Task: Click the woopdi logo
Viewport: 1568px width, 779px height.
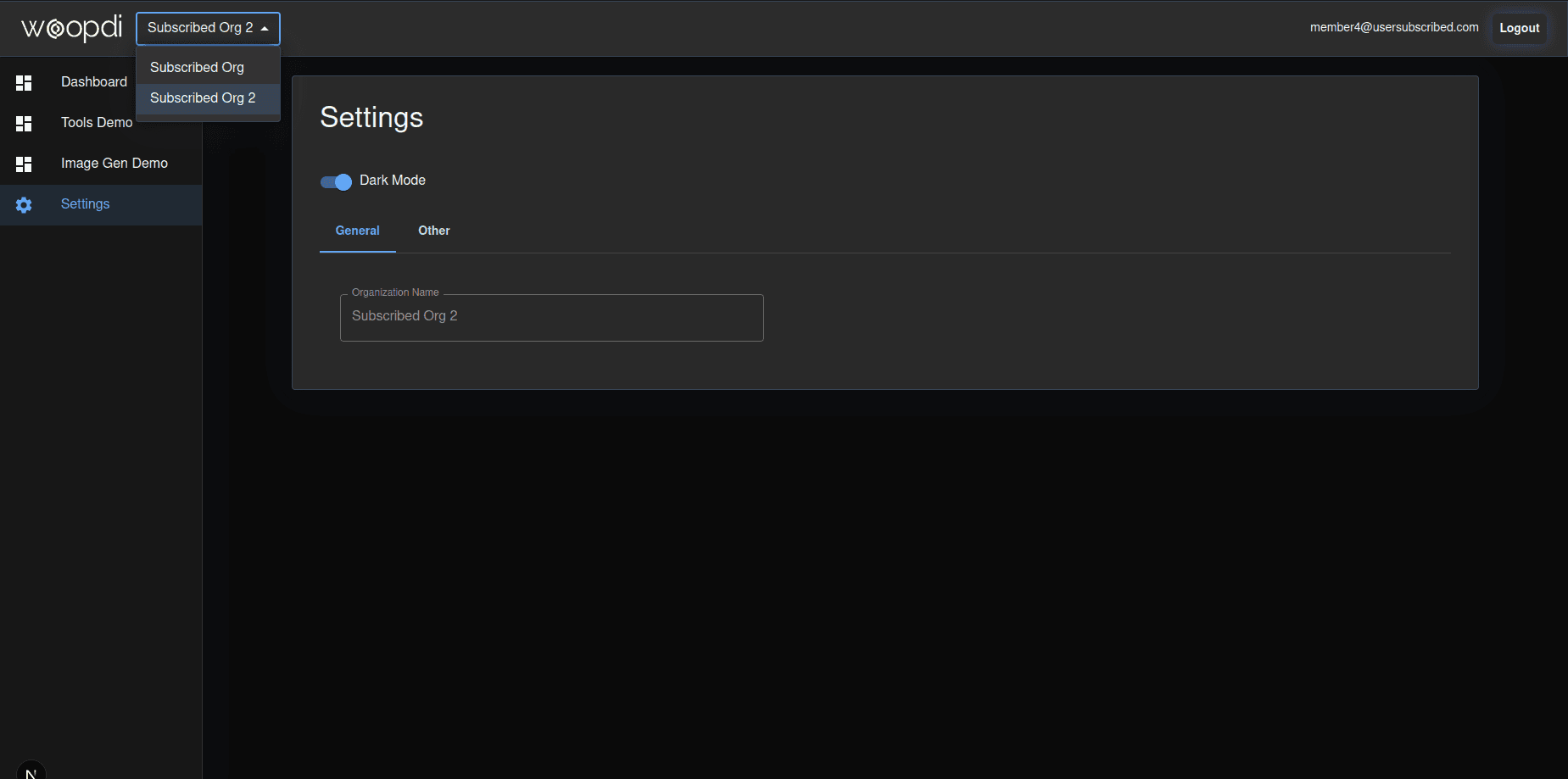Action: [71, 28]
